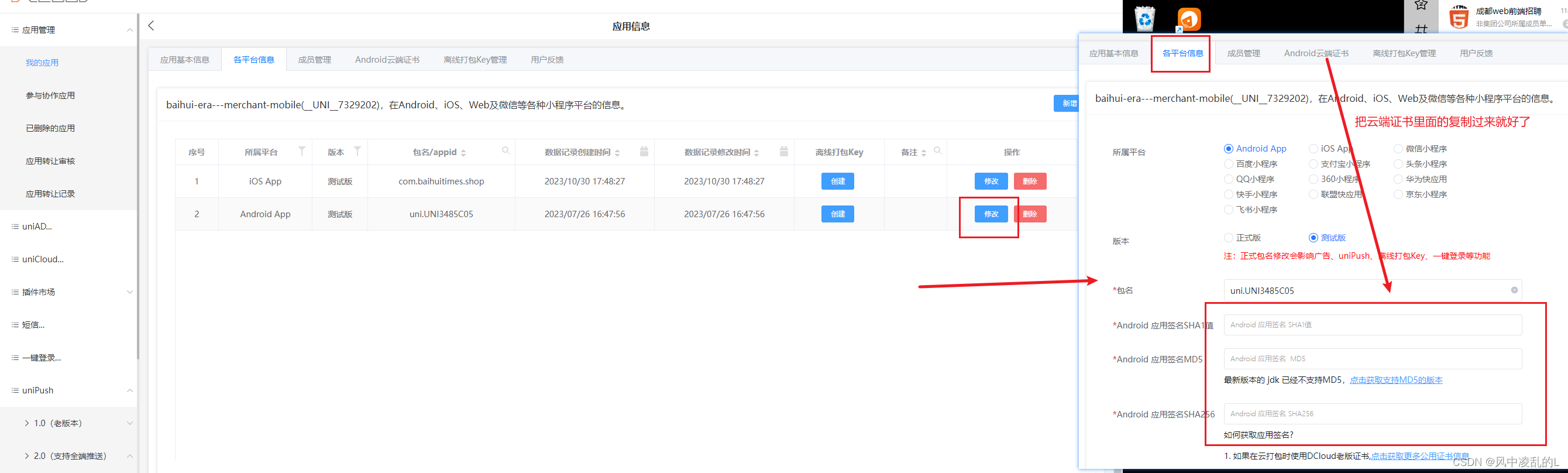Screen dimensions: 1568x473
Task: Go back using the left chevron arrow
Action: click(151, 26)
